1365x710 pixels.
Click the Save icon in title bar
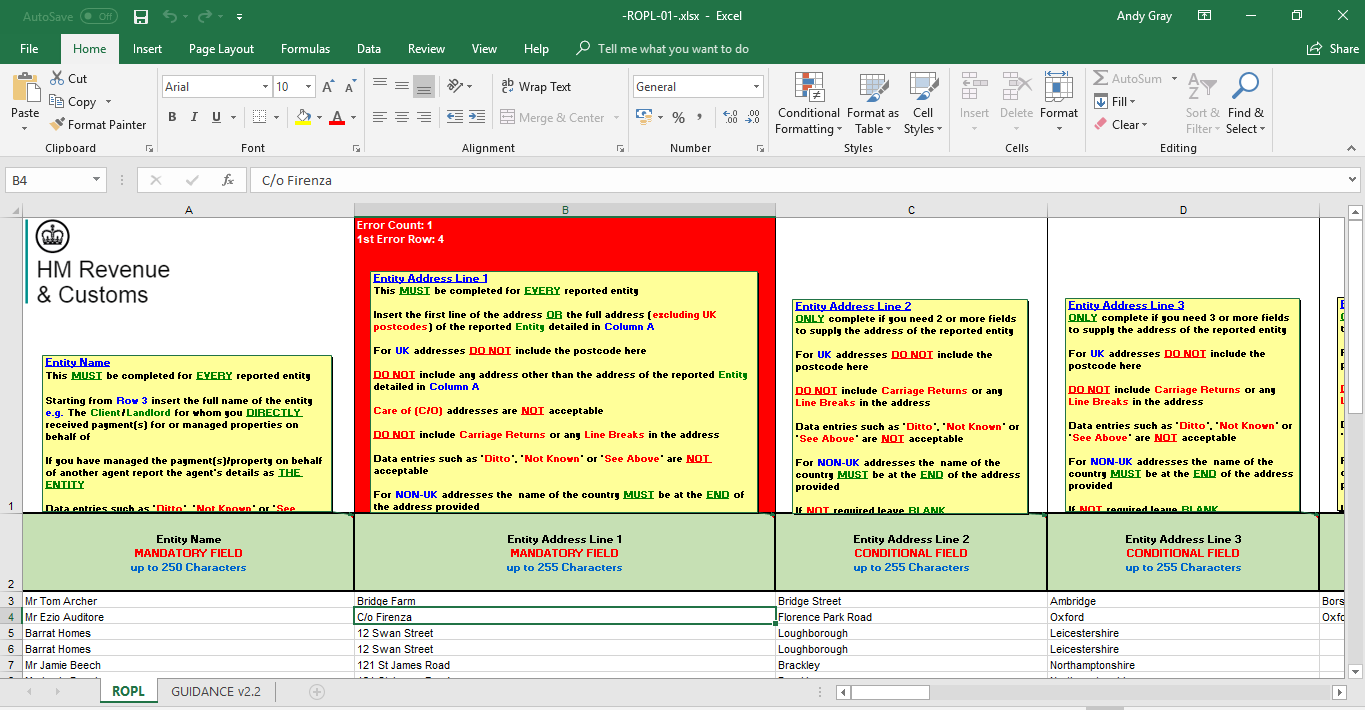click(x=141, y=17)
